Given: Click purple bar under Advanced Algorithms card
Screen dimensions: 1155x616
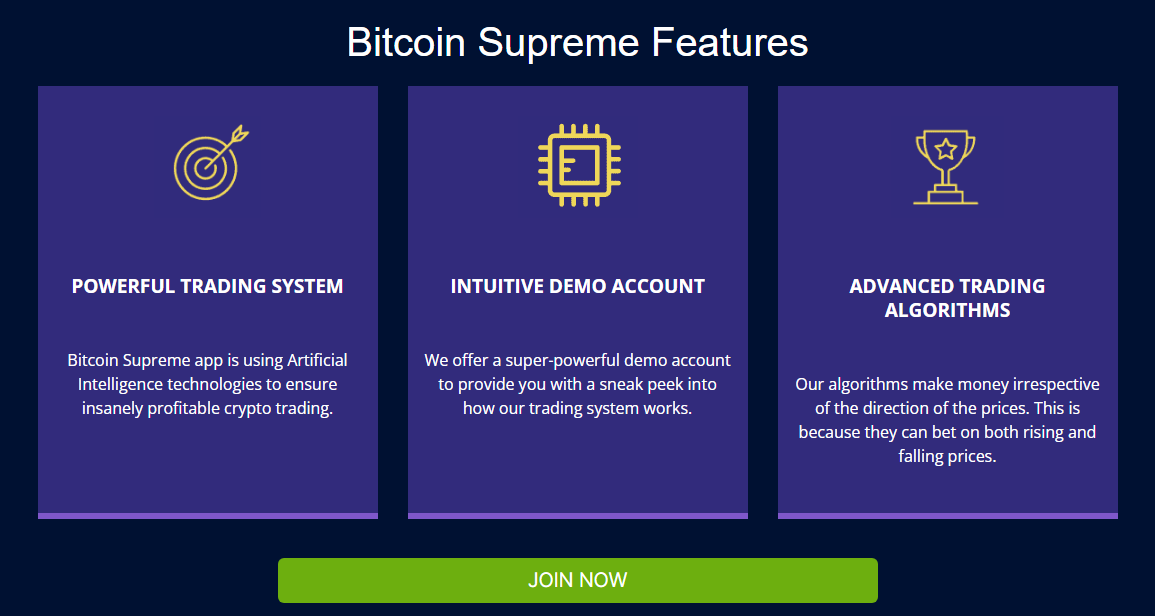Looking at the screenshot, I should (947, 516).
